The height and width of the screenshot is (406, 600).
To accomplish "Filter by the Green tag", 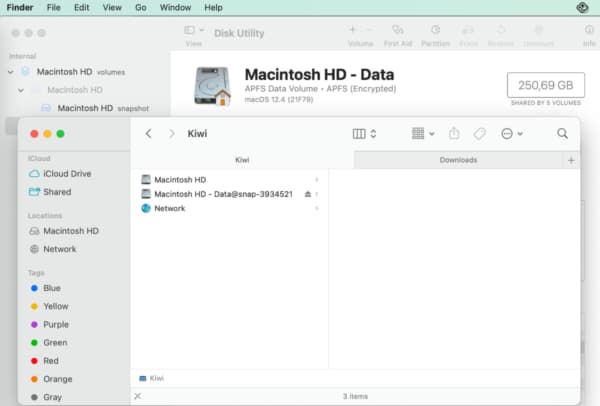I will pos(49,342).
